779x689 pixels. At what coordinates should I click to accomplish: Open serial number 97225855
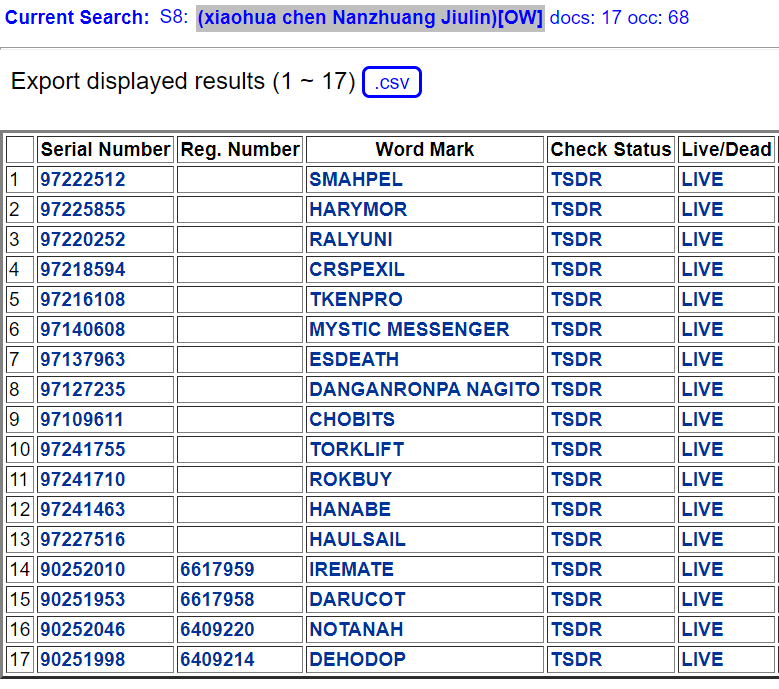[82, 209]
